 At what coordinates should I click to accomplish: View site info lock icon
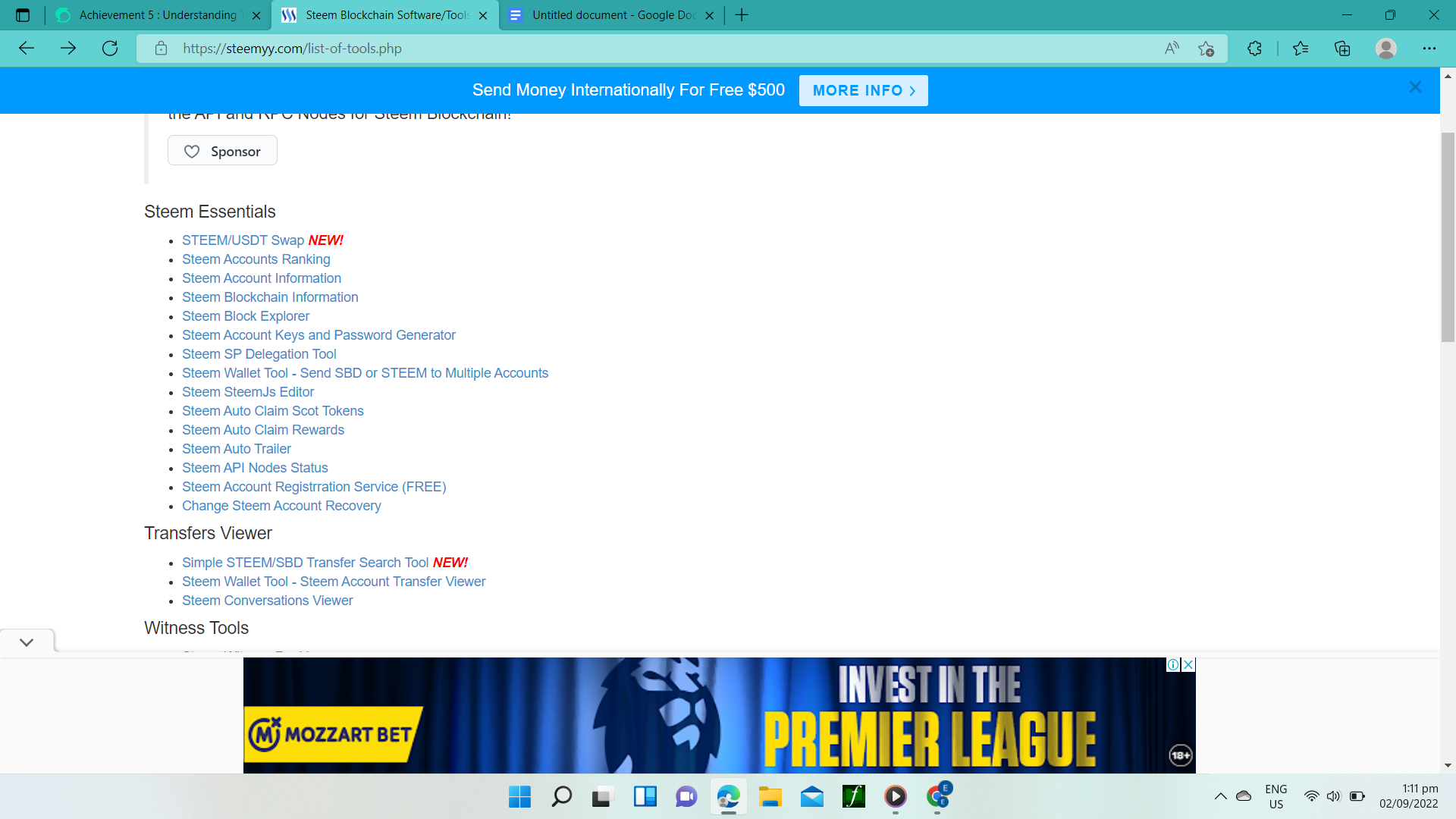point(161,49)
